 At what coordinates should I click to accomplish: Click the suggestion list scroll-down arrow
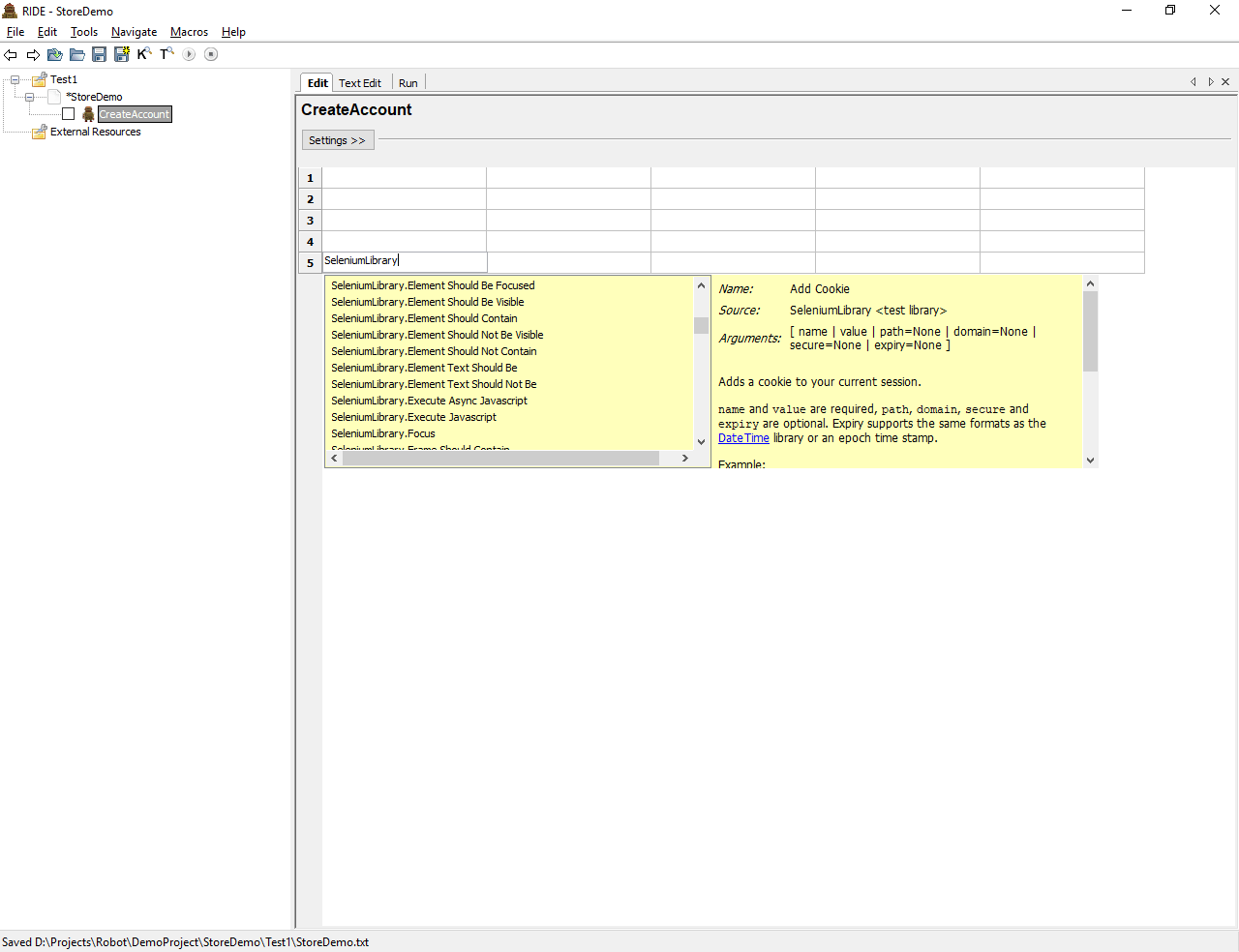[x=702, y=442]
